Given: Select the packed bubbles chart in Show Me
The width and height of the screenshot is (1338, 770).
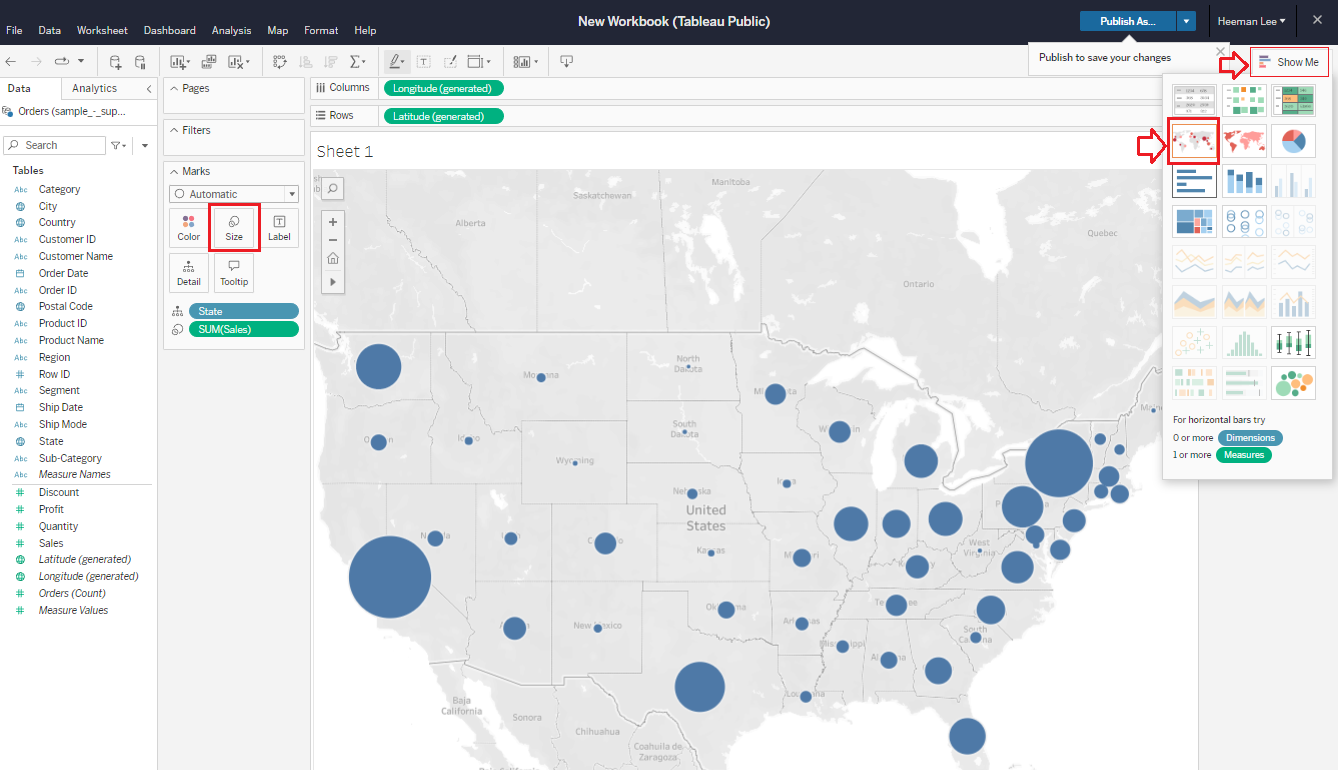Looking at the screenshot, I should coord(1293,382).
